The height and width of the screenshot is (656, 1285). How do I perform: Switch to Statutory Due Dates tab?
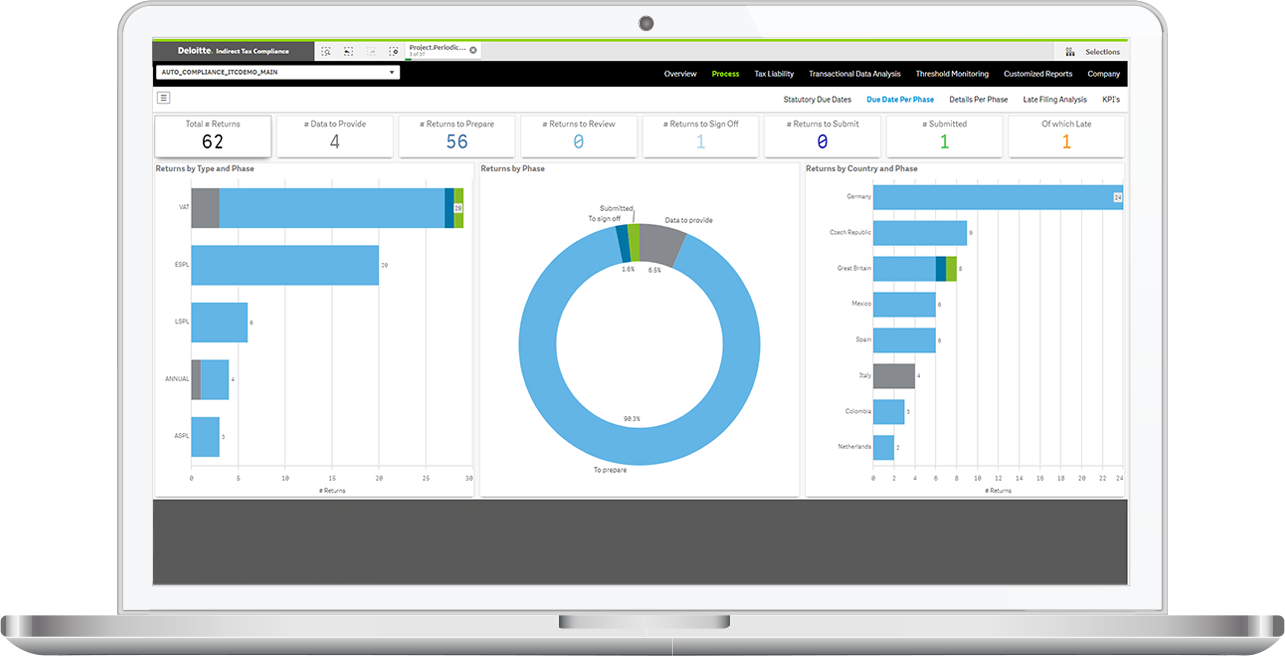pyautogui.click(x=817, y=100)
